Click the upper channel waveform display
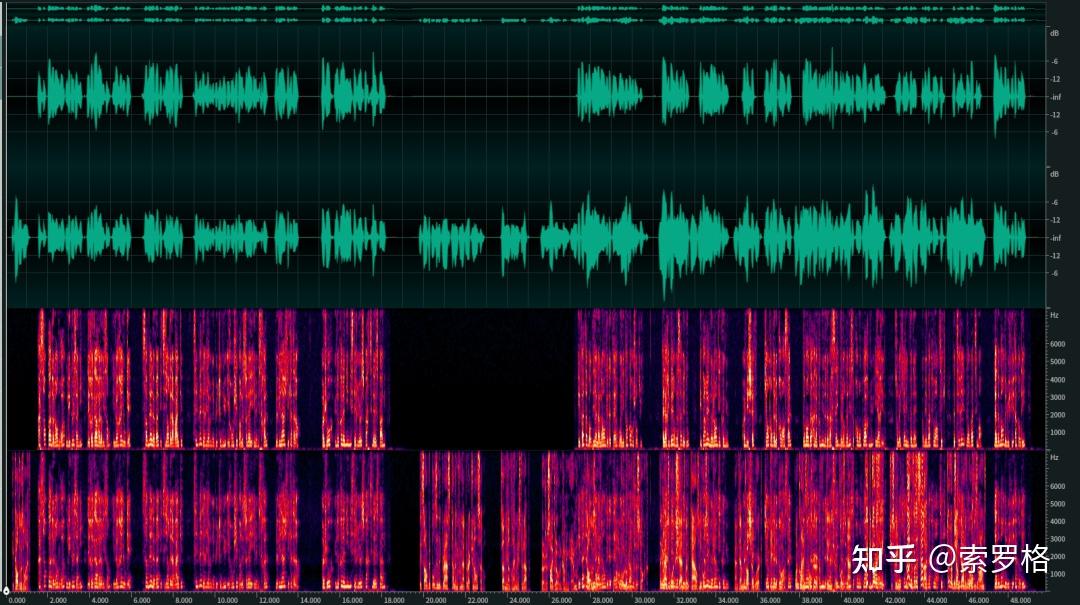This screenshot has width=1080, height=605. click(x=527, y=96)
